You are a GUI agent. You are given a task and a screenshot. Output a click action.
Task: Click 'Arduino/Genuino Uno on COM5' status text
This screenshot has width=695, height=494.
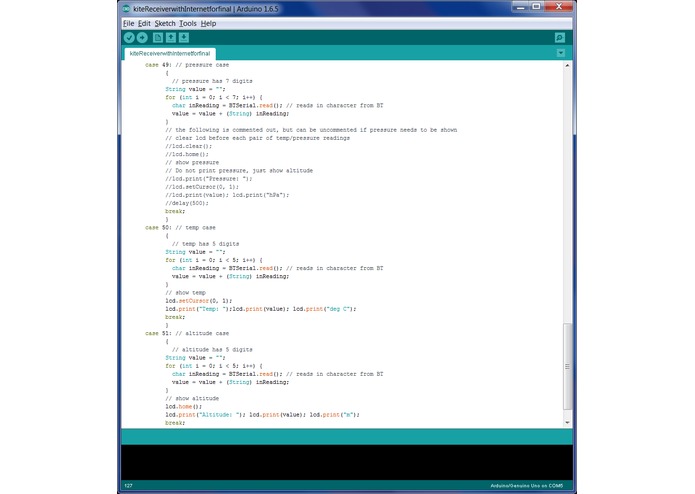click(x=527, y=486)
